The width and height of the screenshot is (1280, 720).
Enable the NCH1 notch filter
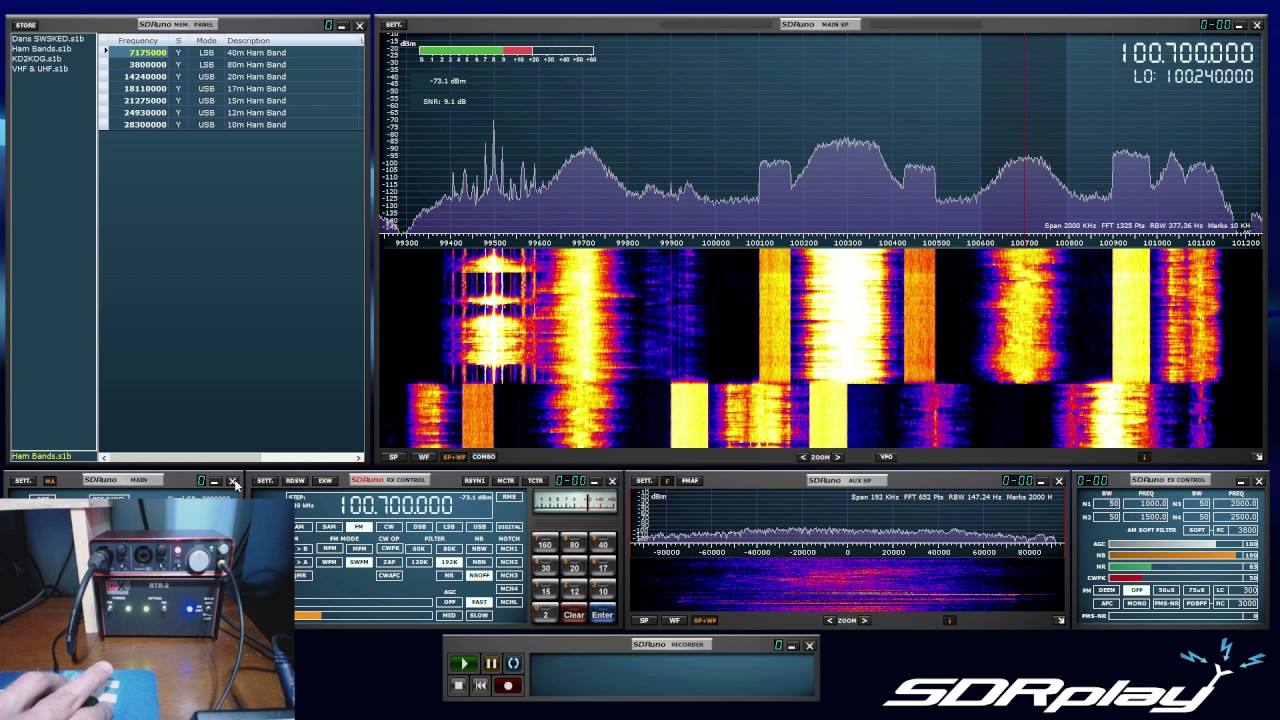[509, 549]
